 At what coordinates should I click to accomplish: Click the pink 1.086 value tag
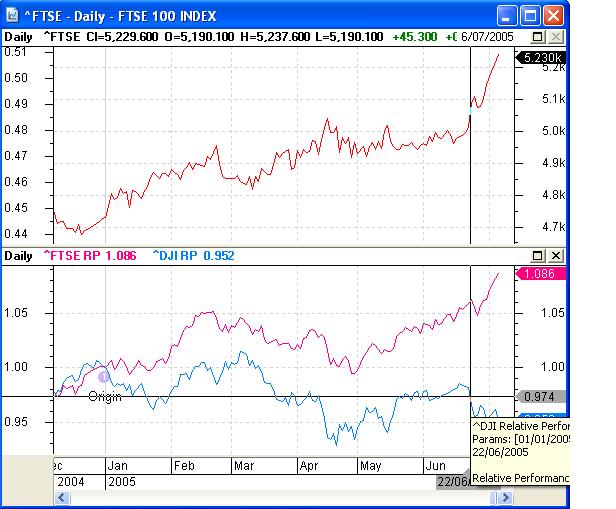[541, 273]
